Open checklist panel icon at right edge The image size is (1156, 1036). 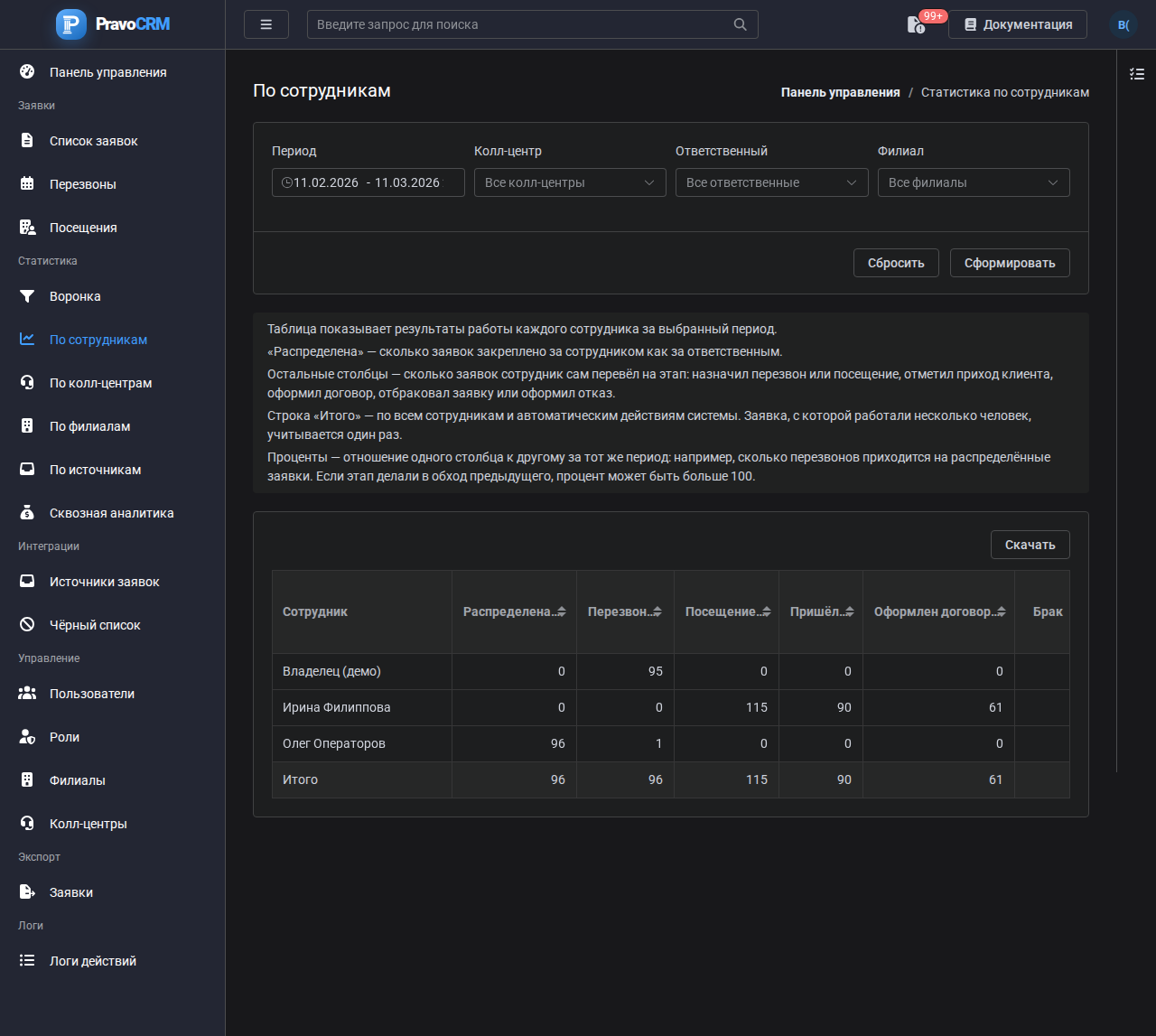1137,74
